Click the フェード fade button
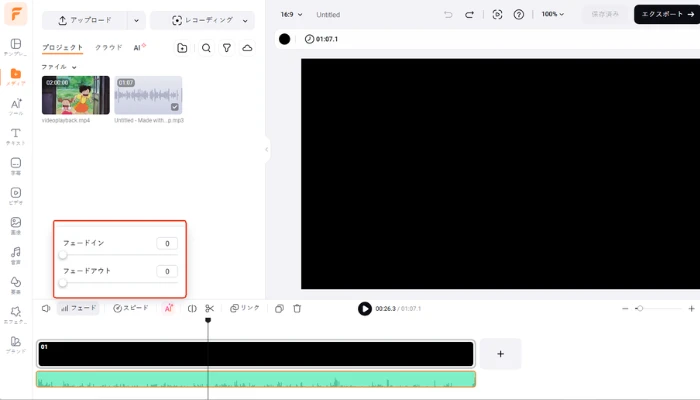This screenshot has width=700, height=400. 78,308
